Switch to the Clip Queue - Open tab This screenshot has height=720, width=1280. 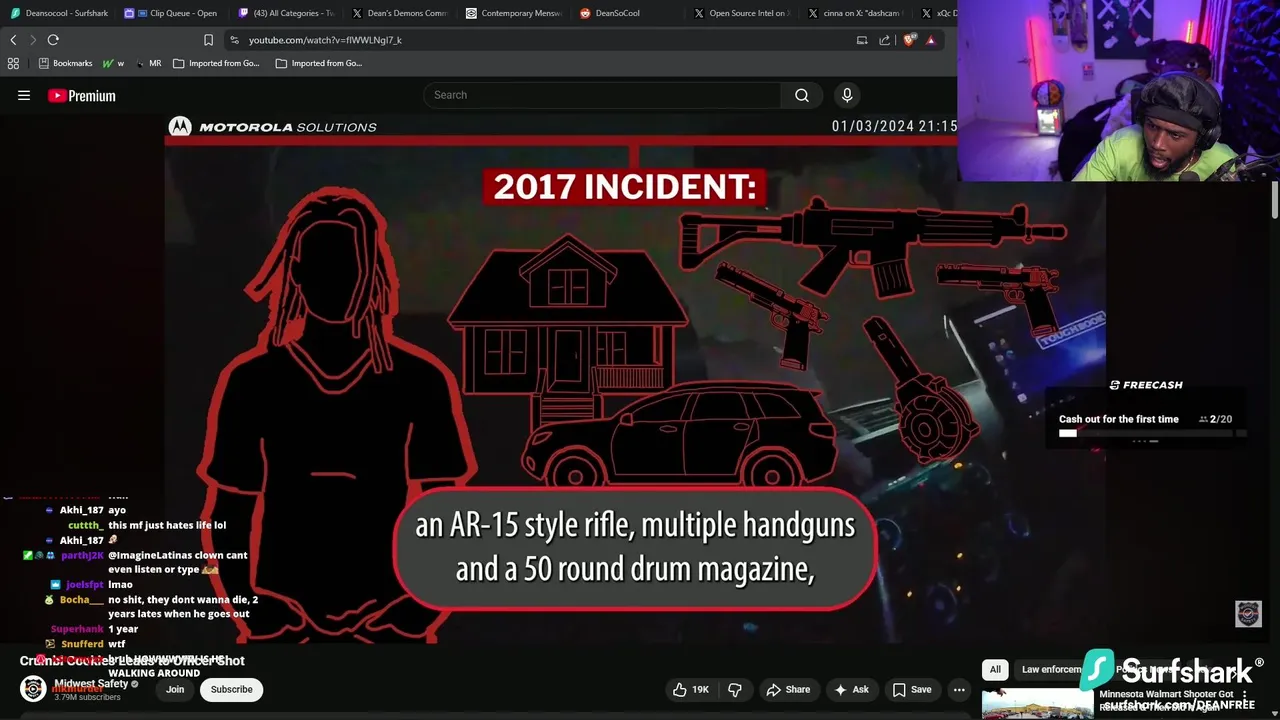point(171,13)
